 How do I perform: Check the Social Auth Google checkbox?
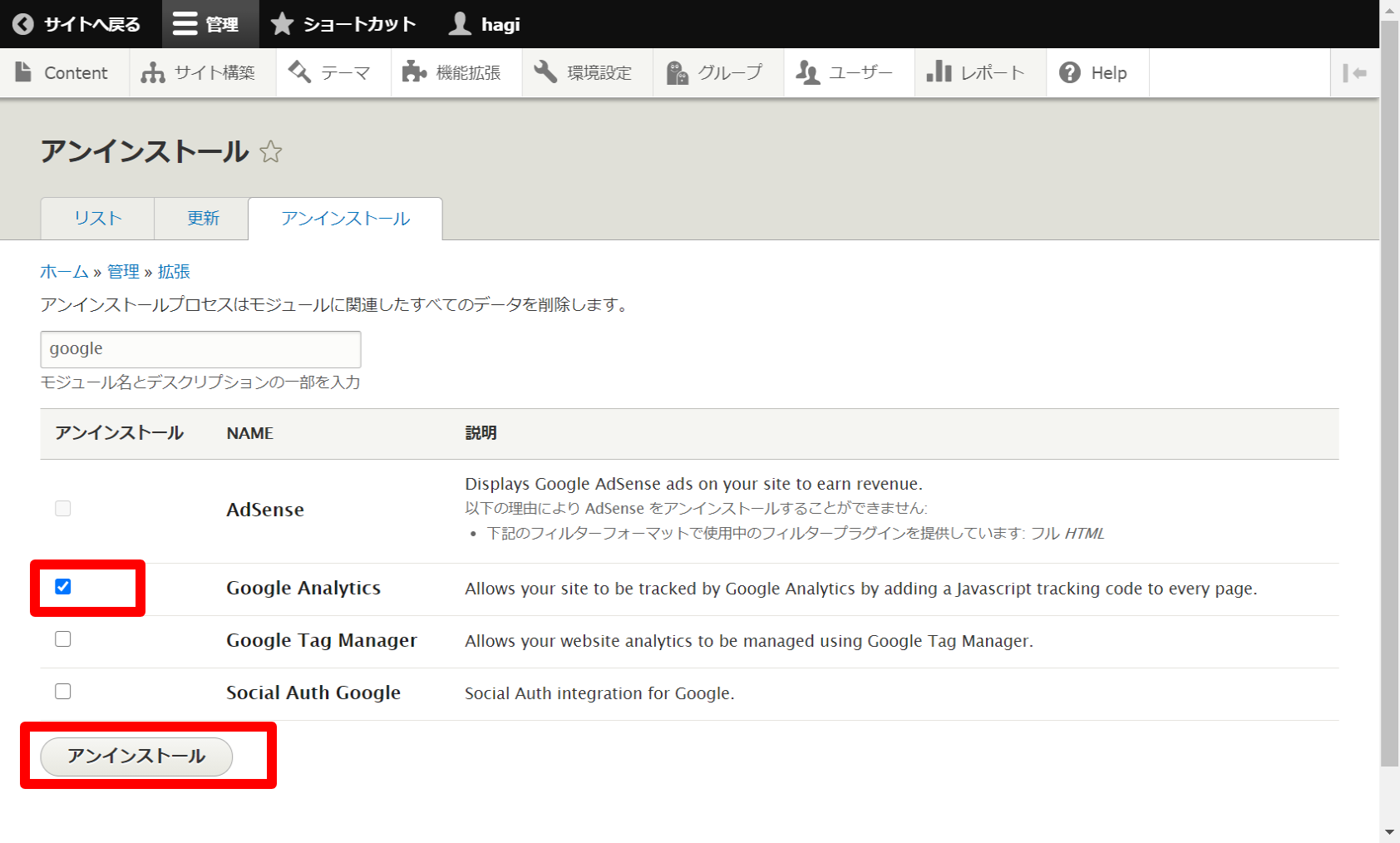[x=63, y=692]
